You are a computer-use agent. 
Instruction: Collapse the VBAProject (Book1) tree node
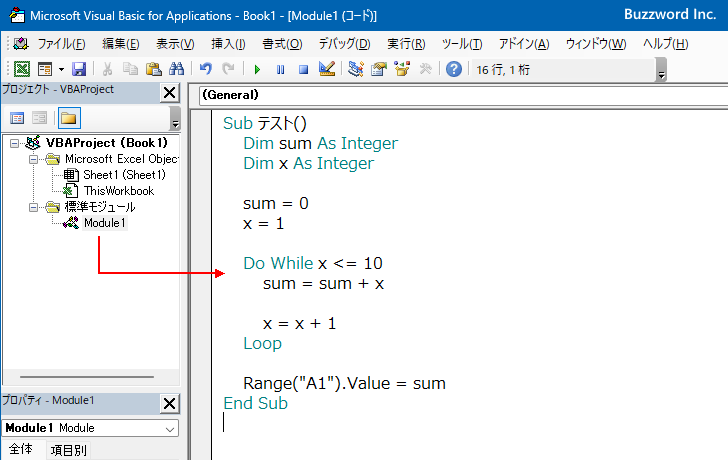(15, 143)
